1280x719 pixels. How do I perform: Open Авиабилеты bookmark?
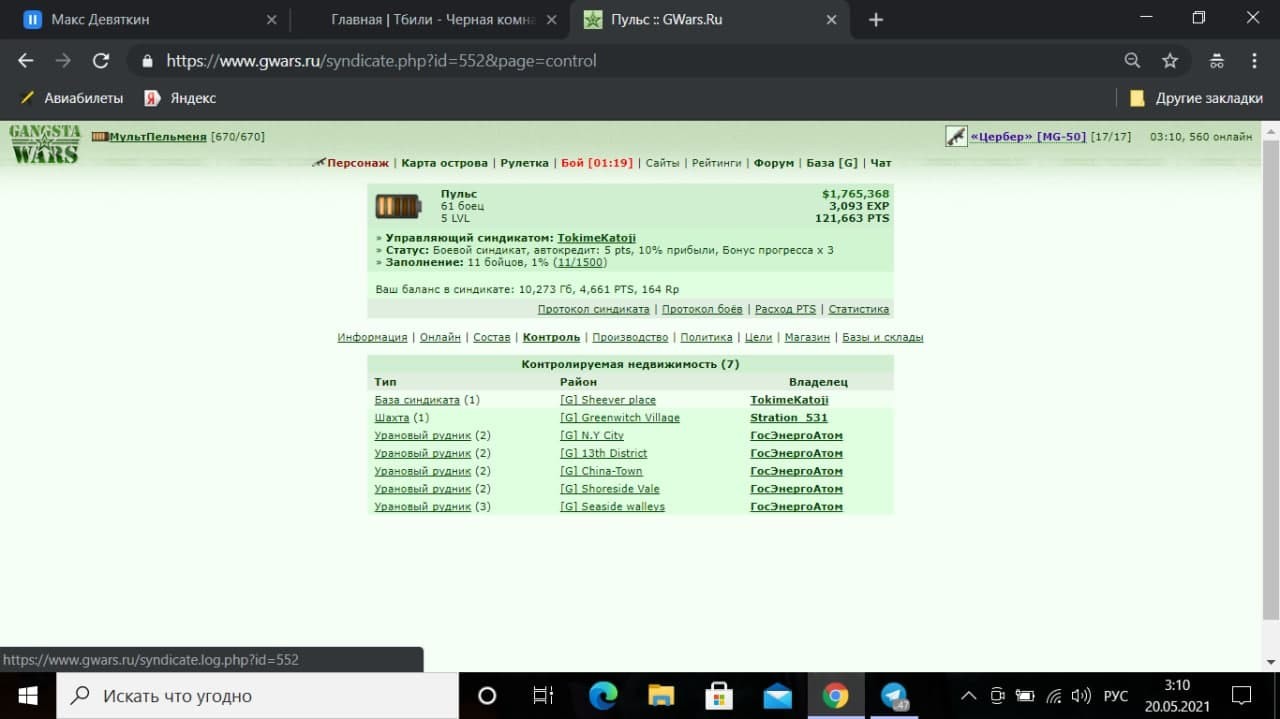(x=71, y=98)
